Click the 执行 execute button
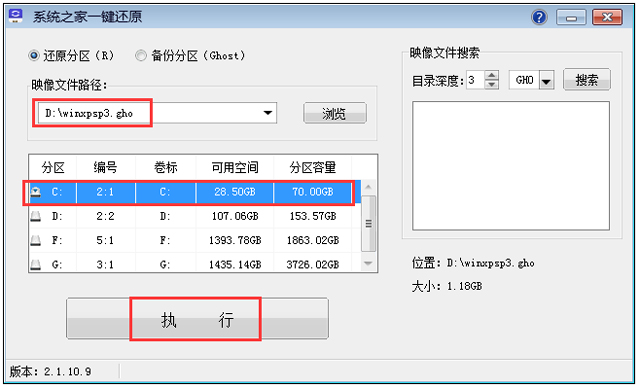Viewport: 640px width, 388px height. click(x=197, y=319)
